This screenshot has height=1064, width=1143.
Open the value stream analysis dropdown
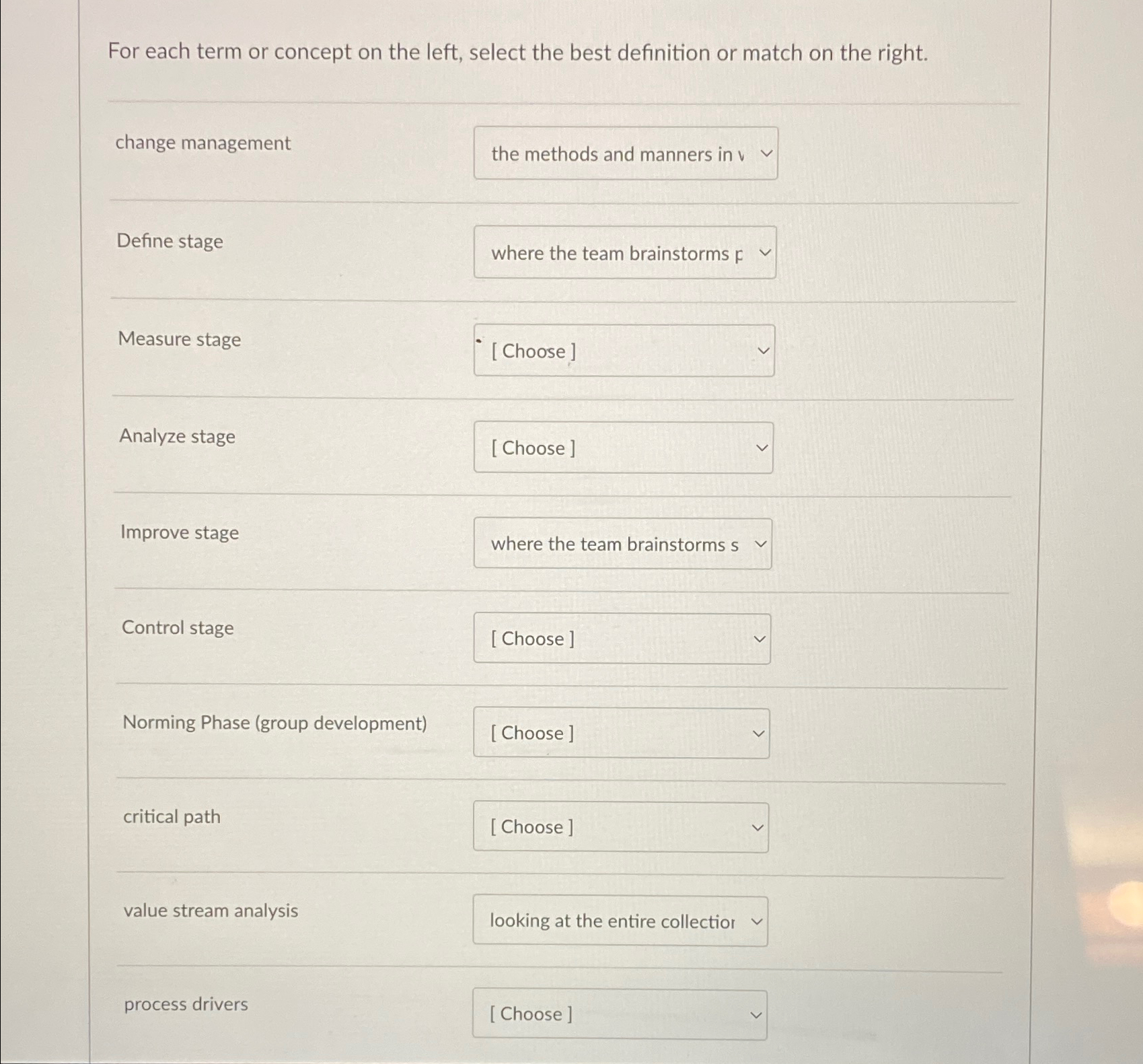click(620, 921)
